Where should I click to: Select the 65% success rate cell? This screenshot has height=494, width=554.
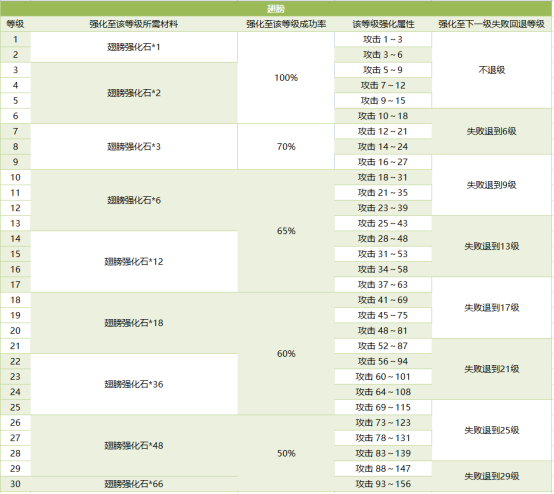[x=286, y=231]
